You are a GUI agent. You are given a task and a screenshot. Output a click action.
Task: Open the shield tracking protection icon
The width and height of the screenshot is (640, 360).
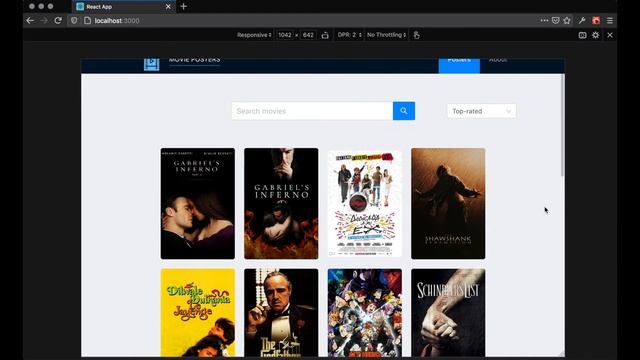pos(74,20)
